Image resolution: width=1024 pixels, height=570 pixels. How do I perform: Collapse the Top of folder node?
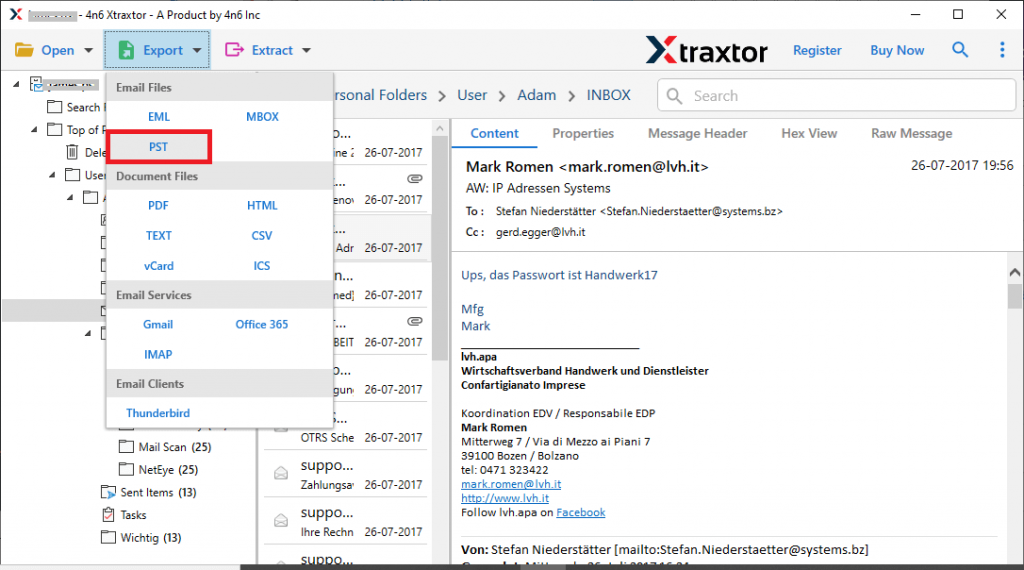34,129
